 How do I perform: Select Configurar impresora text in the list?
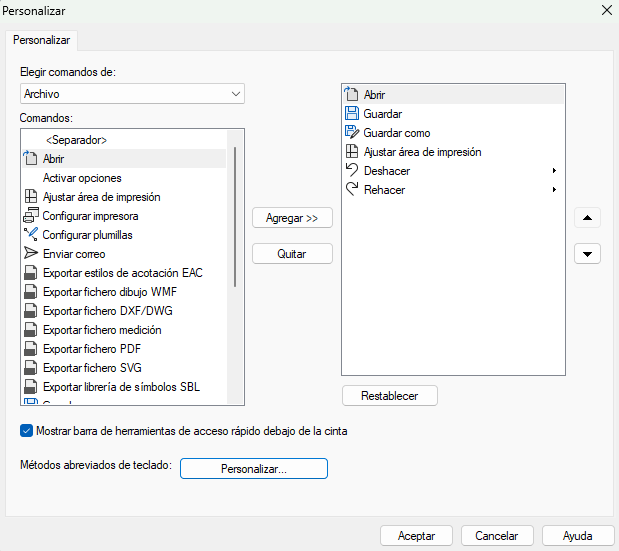pos(90,216)
